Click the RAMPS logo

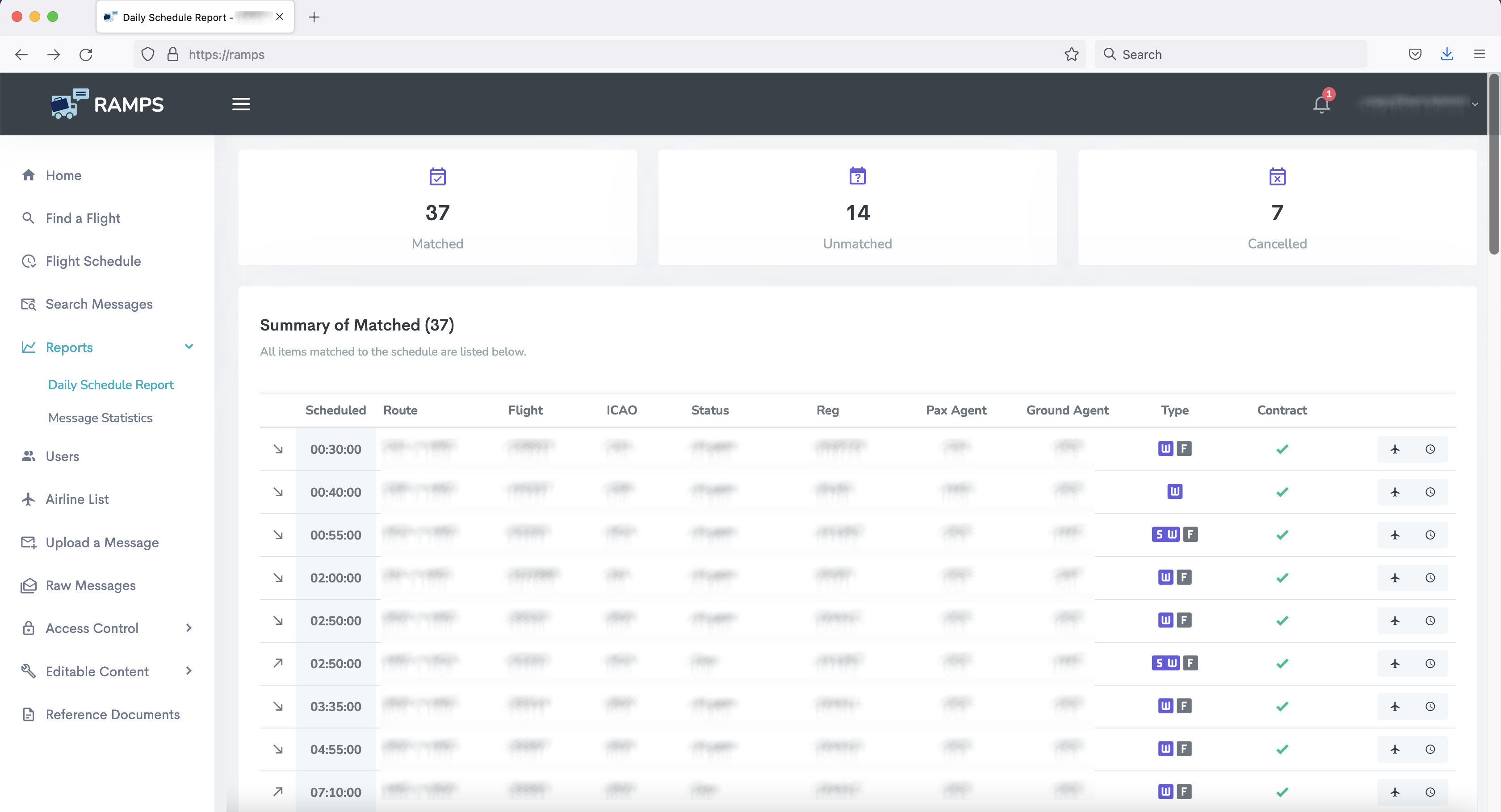(108, 104)
